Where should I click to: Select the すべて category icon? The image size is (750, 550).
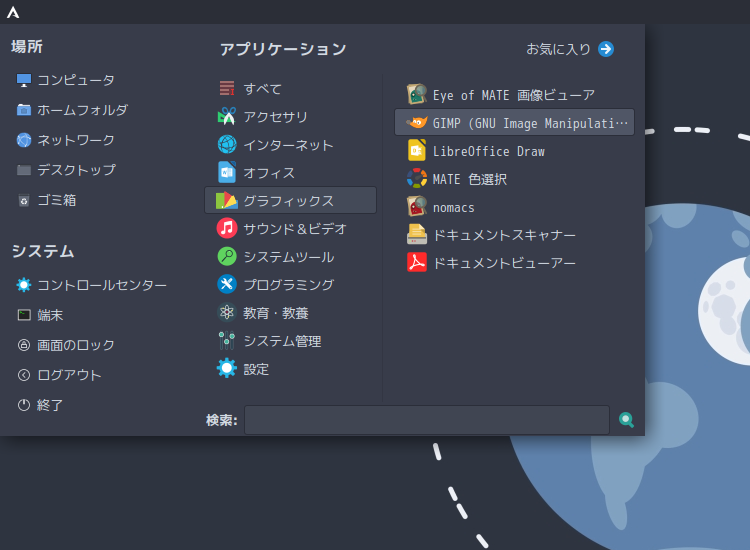tap(227, 88)
